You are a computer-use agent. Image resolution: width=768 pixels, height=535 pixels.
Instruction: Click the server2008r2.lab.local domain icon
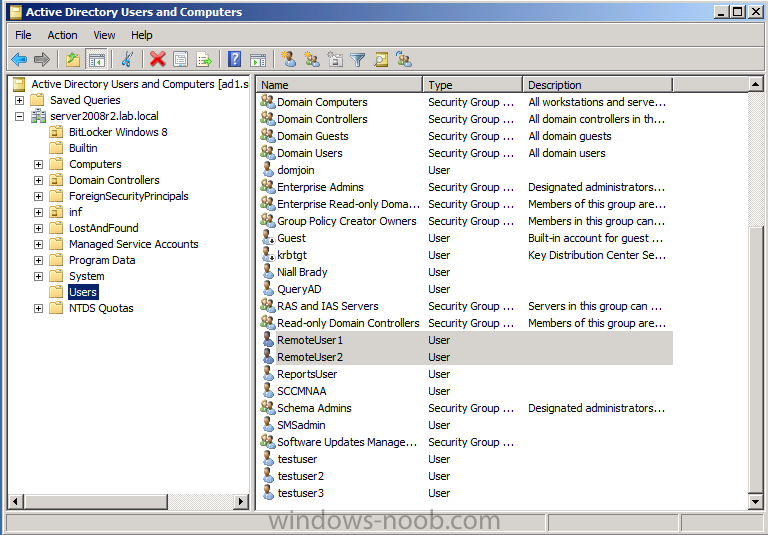[x=38, y=116]
